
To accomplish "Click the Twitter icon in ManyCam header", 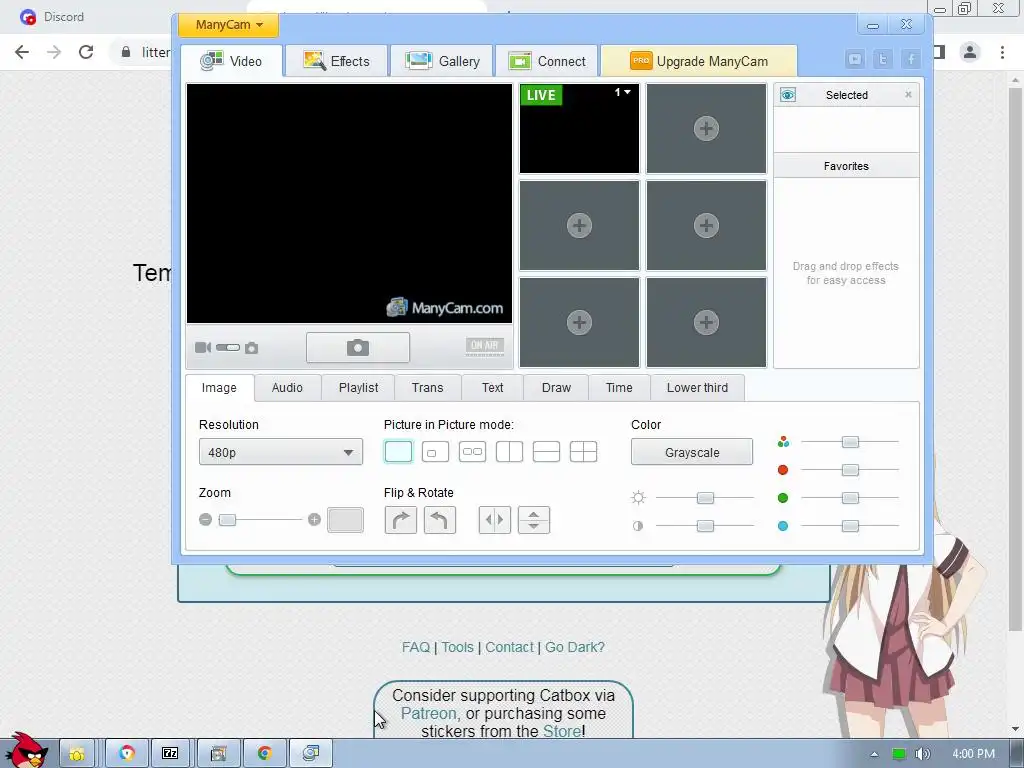I will click(x=883, y=59).
